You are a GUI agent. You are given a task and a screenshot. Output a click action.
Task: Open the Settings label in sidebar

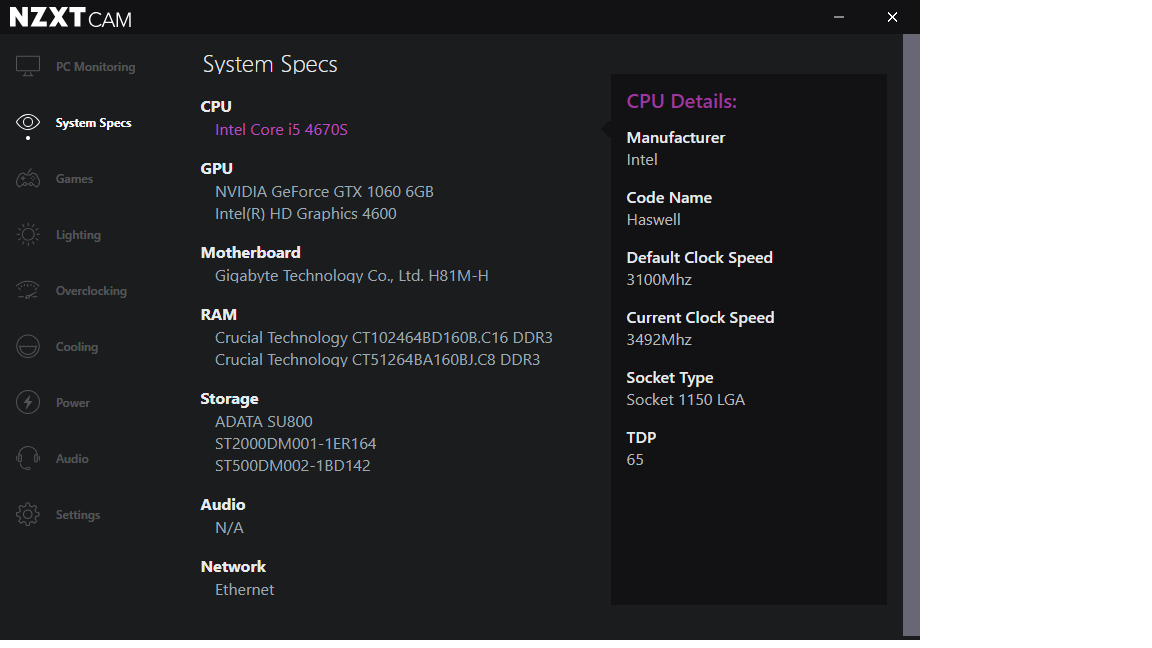click(x=78, y=515)
